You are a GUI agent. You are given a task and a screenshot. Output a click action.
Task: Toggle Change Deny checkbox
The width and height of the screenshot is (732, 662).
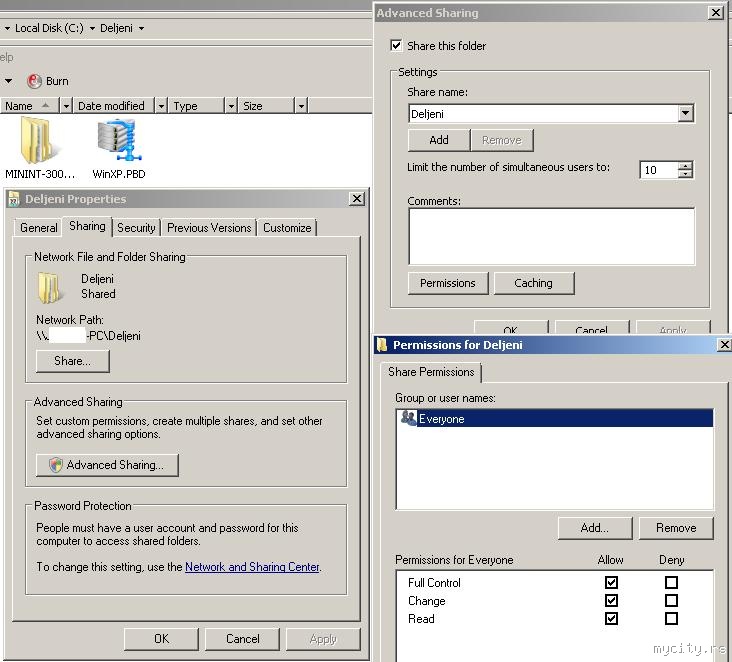tap(671, 600)
